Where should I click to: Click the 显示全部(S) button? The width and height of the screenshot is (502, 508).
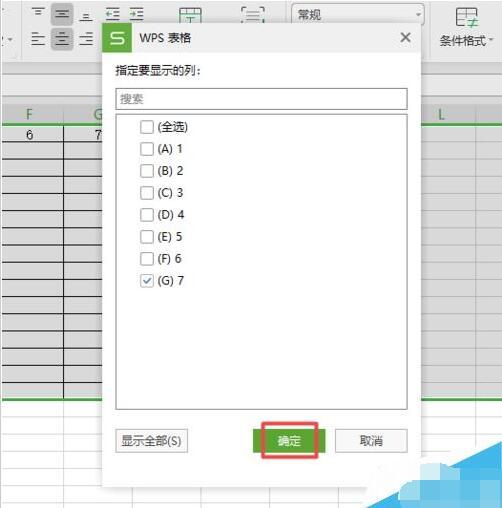152,441
